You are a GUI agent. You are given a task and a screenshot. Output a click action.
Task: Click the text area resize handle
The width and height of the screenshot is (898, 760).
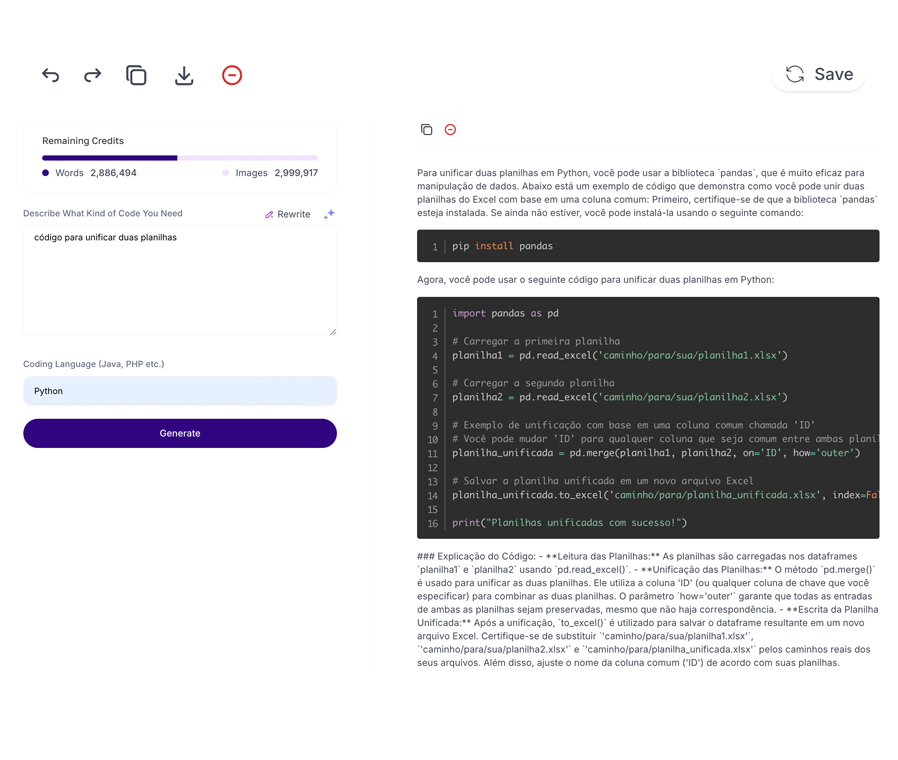point(332,331)
